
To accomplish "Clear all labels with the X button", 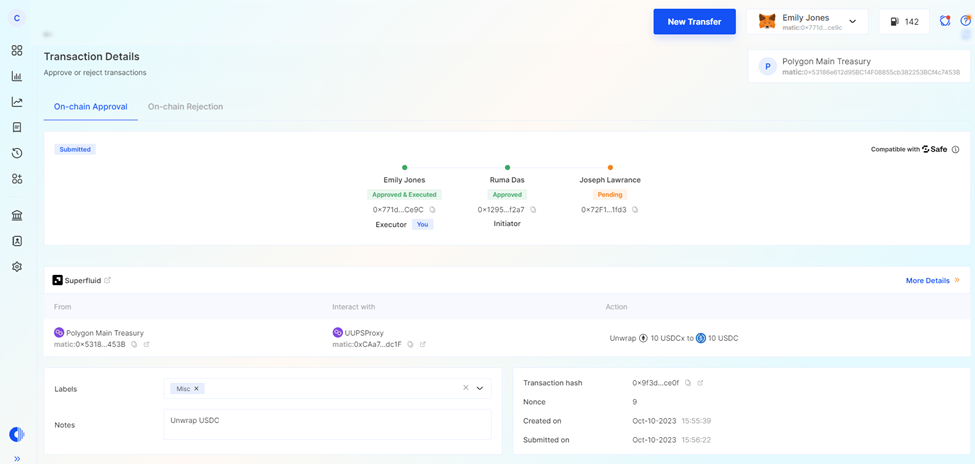I will tap(465, 388).
